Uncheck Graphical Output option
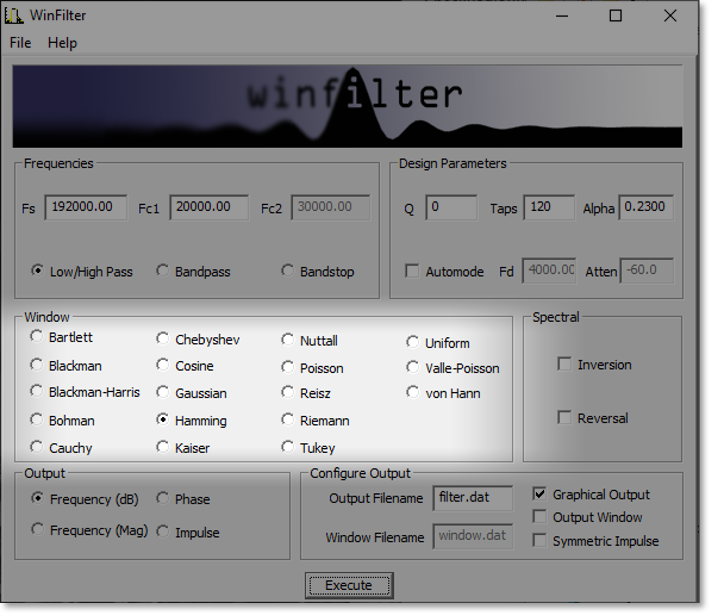This screenshot has width=709, height=613. tap(540, 494)
